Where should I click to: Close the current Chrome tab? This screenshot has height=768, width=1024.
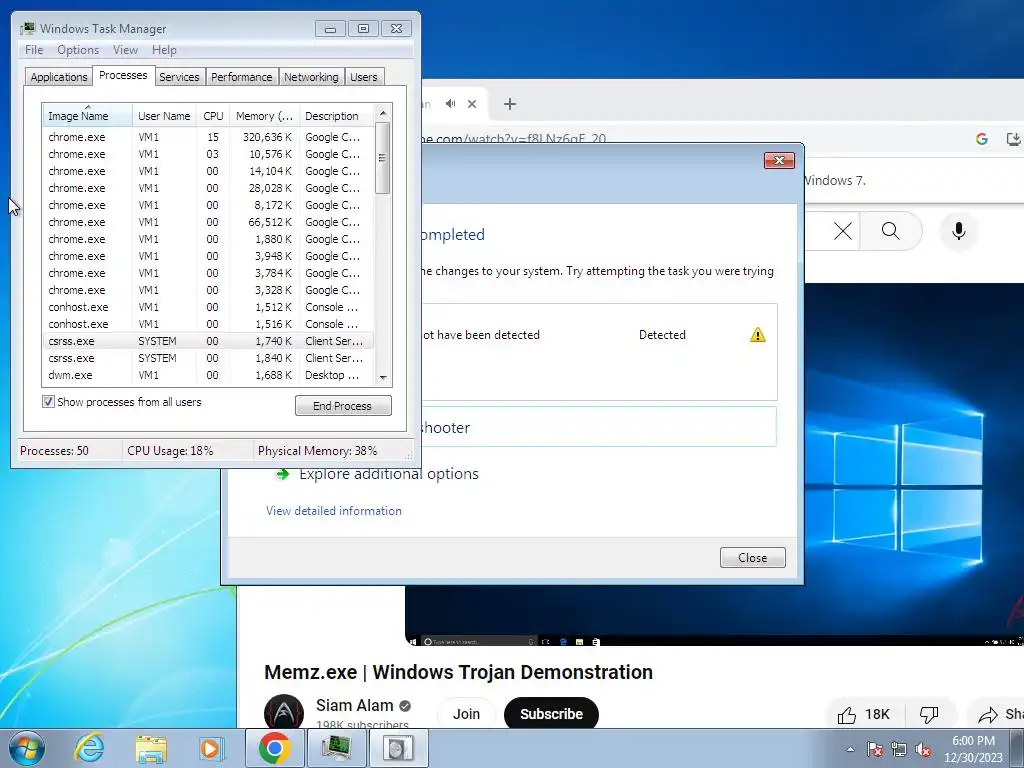tap(472, 104)
